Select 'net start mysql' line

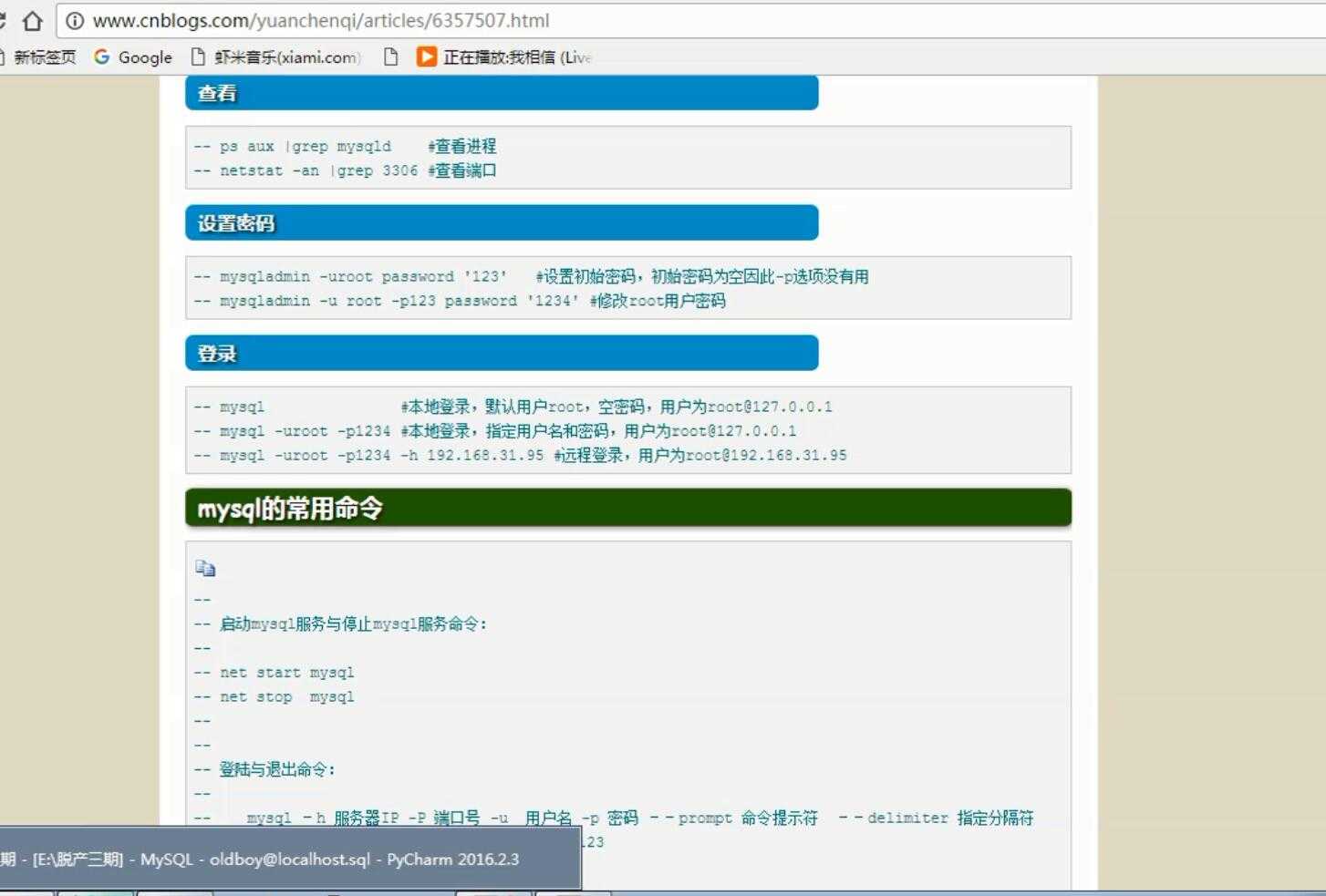[274, 673]
